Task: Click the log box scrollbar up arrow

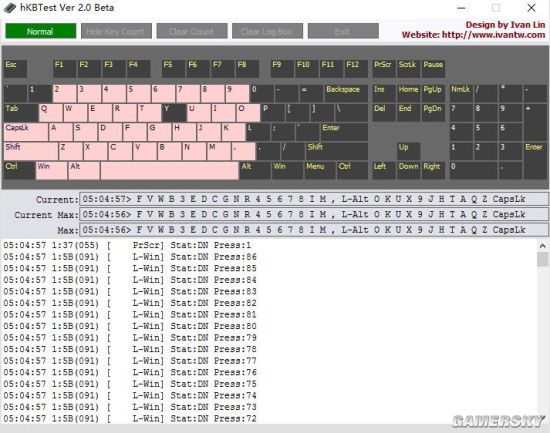Action: pyautogui.click(x=542, y=246)
